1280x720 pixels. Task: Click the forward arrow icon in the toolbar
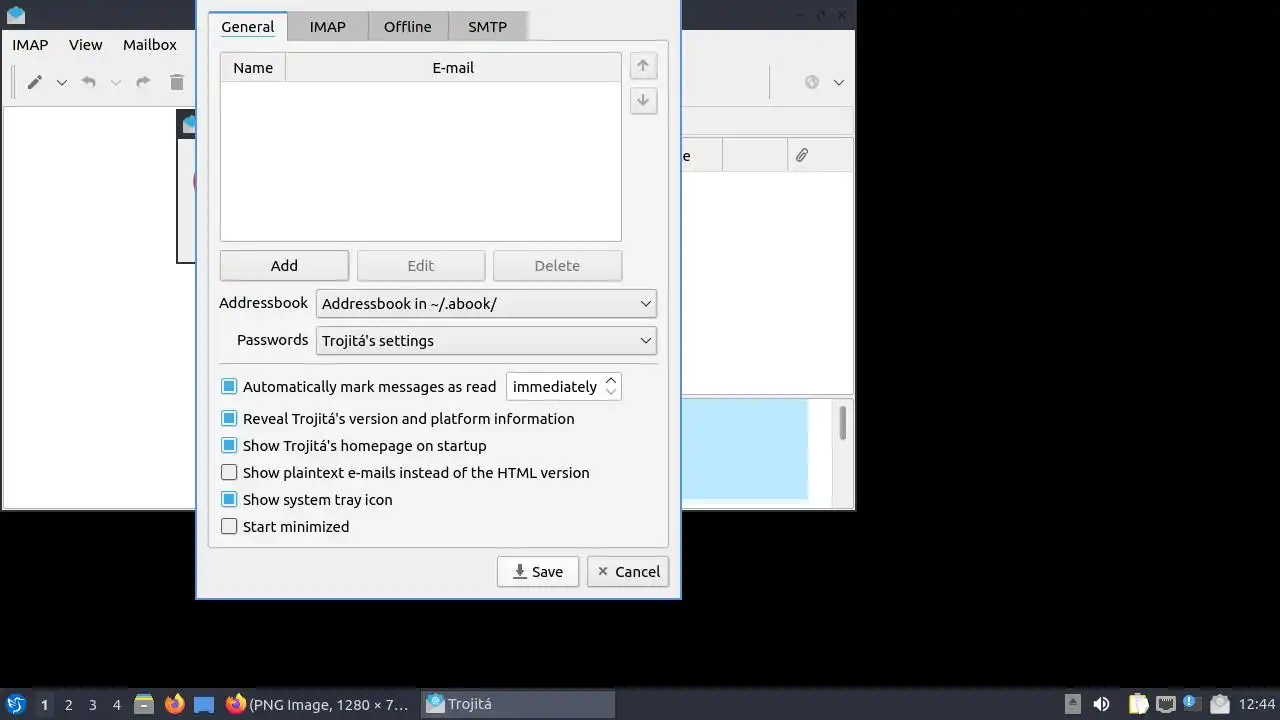pos(143,82)
